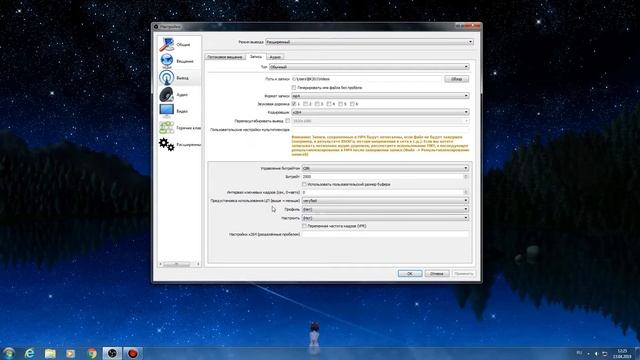Enable custom buffer size checkbox
This screenshot has height=360, width=640.
pyautogui.click(x=304, y=184)
